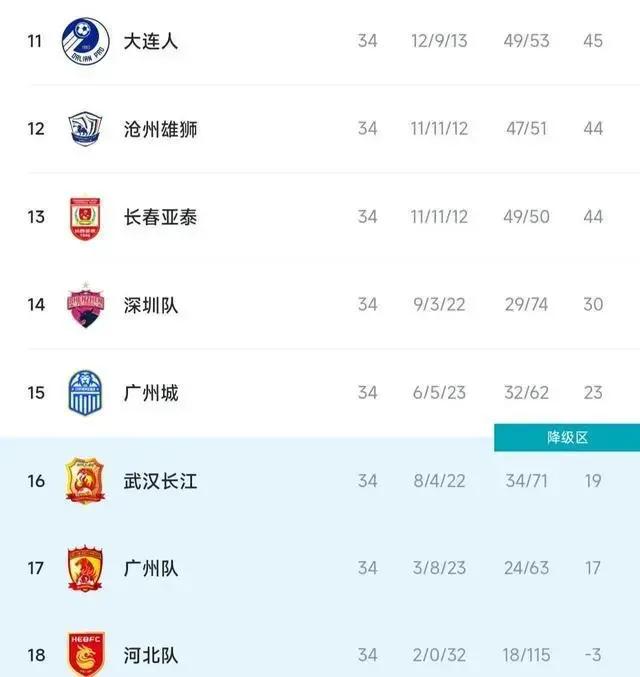Click the 广州队 red tiger badge
The width and height of the screenshot is (640, 677).
(83, 568)
